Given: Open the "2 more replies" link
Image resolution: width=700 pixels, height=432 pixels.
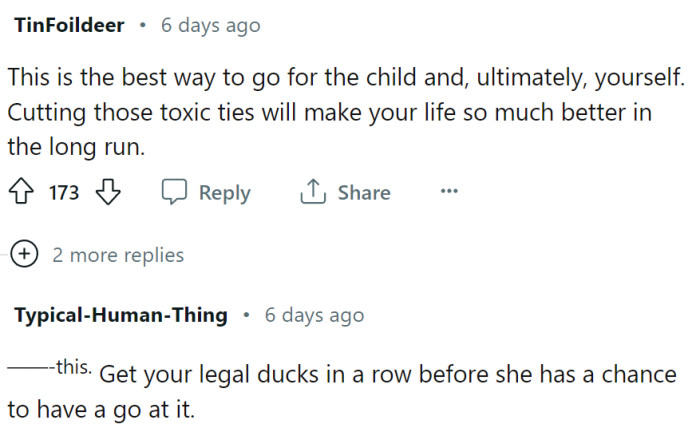Looking at the screenshot, I should [x=118, y=255].
